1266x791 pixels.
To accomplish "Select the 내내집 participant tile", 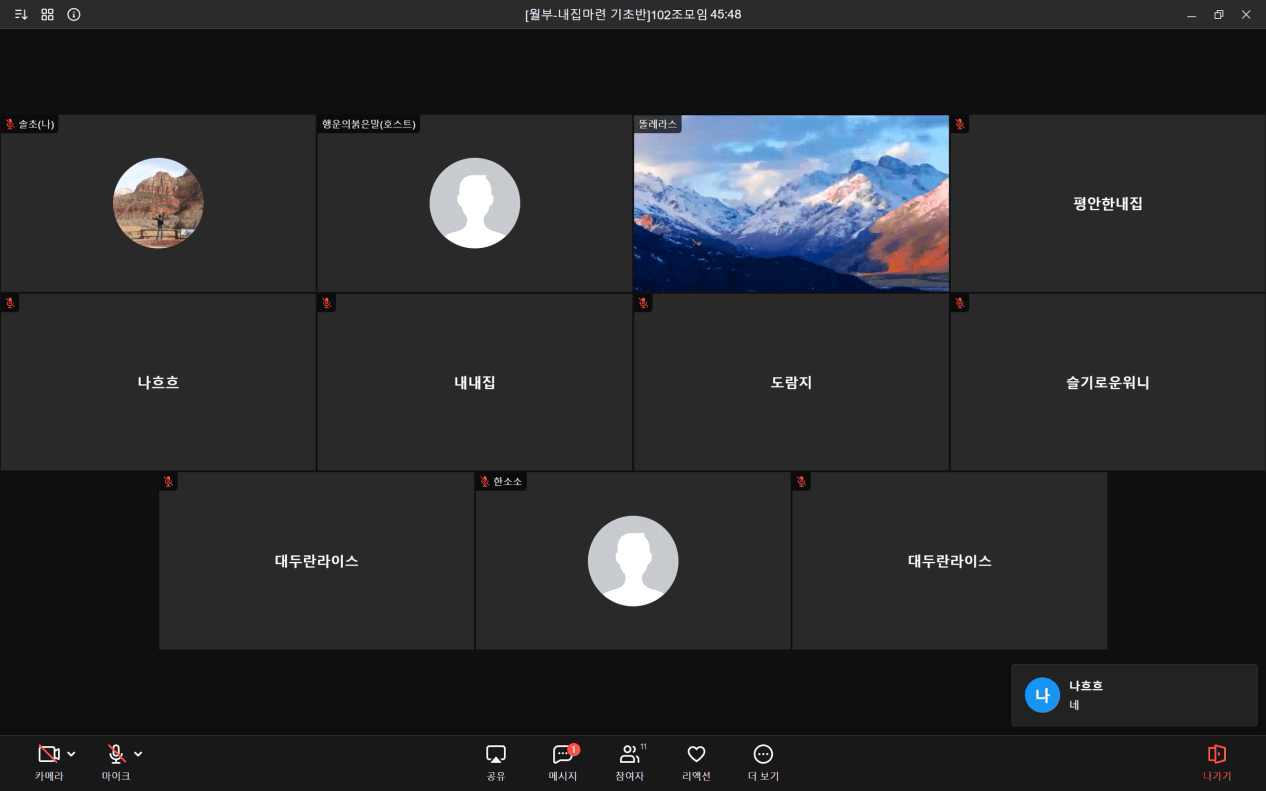I will pos(475,382).
